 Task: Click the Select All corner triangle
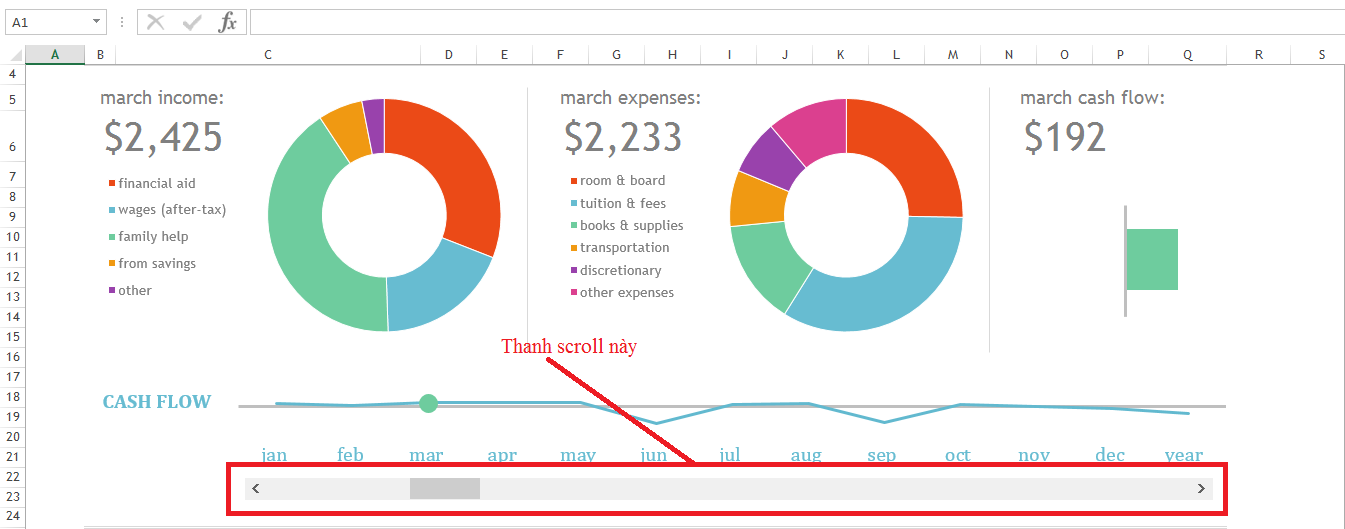coord(12,55)
